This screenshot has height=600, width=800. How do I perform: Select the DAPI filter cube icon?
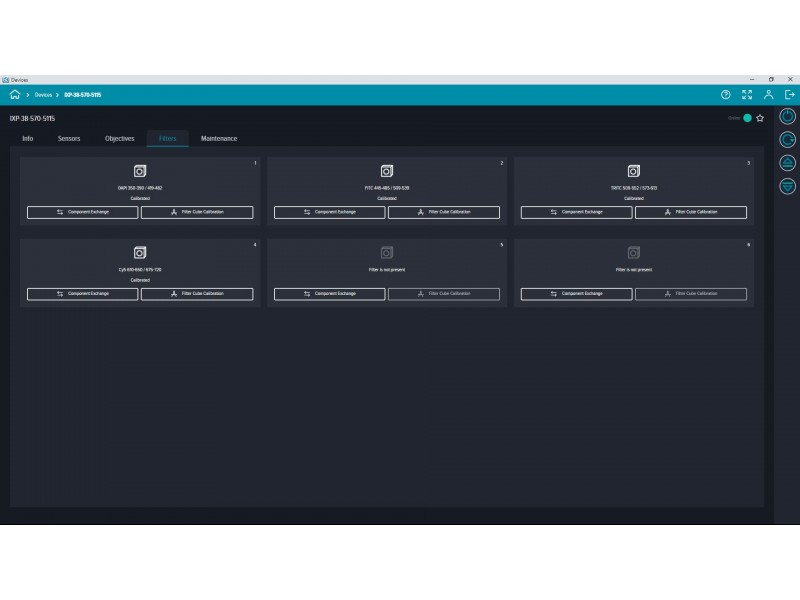click(140, 171)
